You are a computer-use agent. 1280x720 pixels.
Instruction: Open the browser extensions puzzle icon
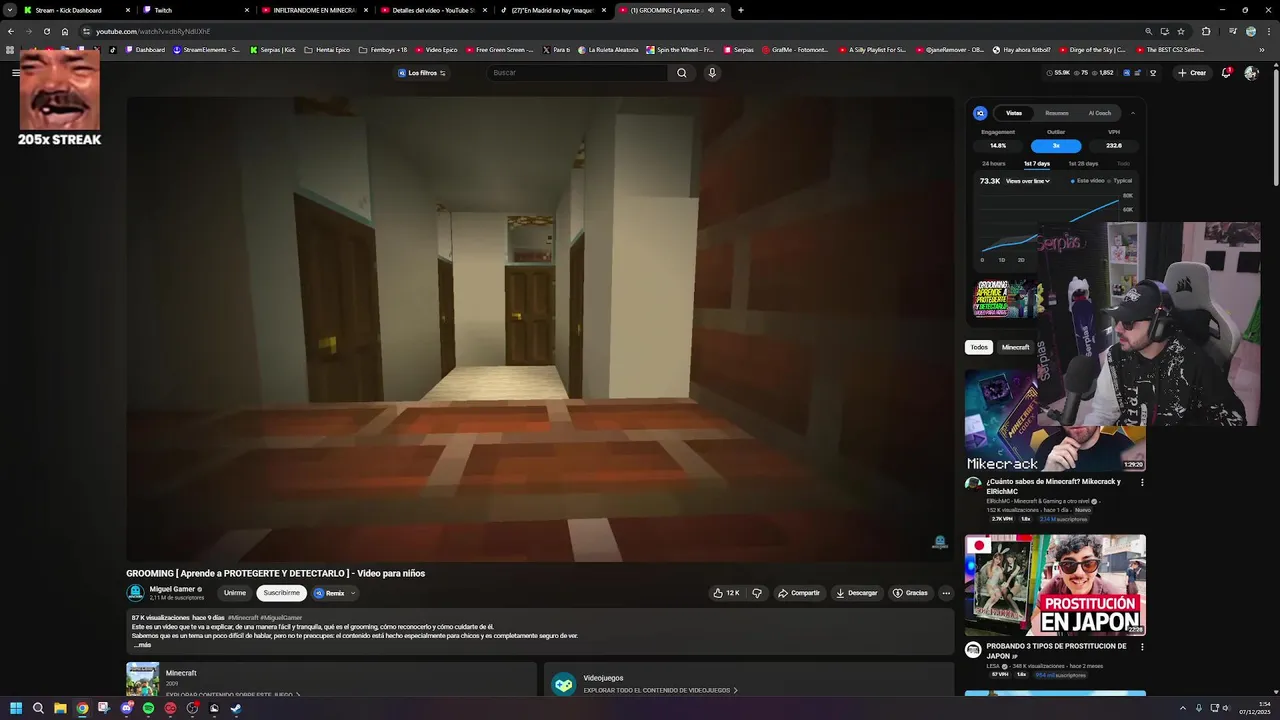click(x=1206, y=31)
